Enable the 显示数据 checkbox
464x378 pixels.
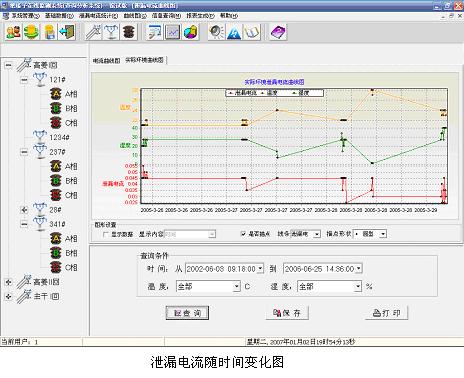tap(106, 234)
